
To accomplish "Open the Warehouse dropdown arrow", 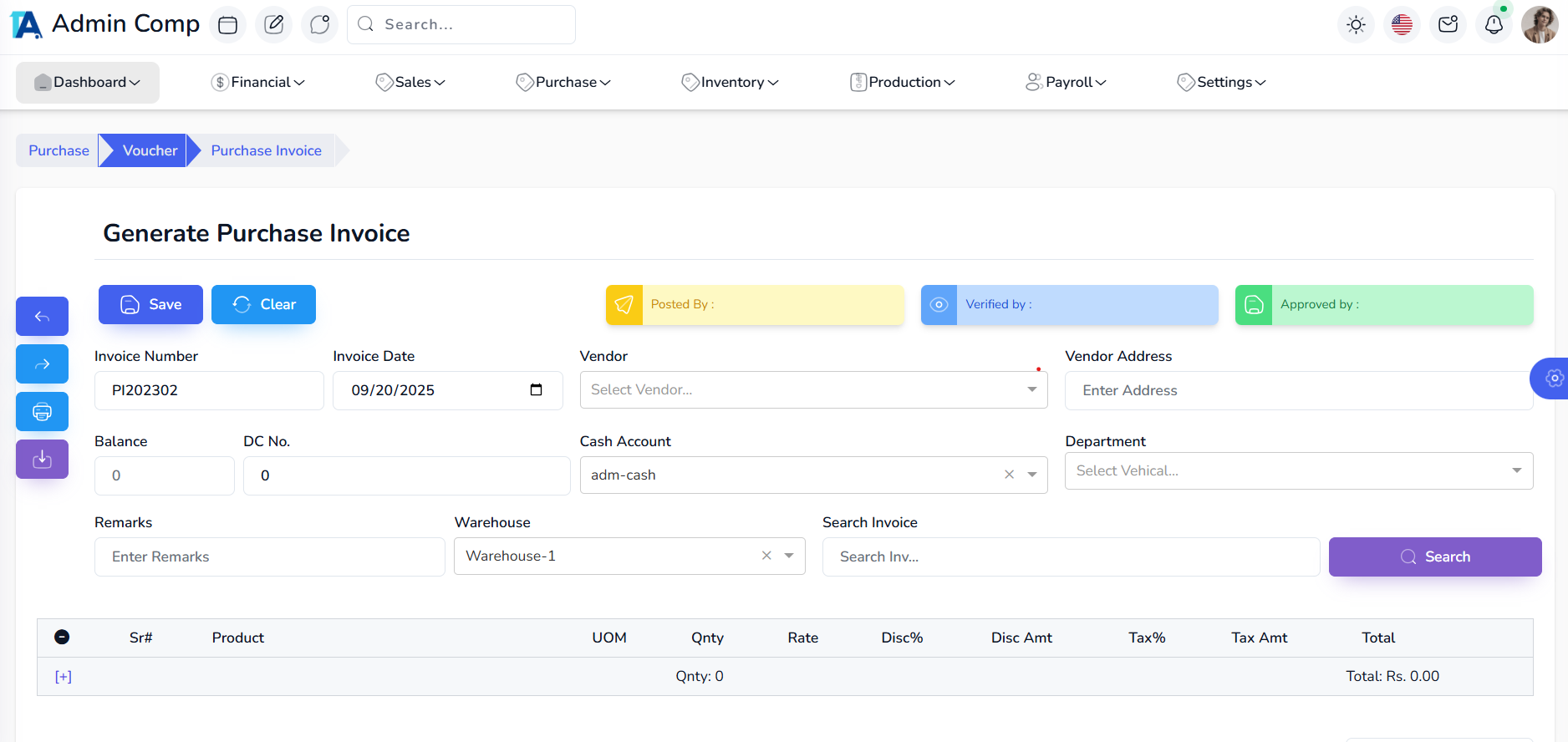I will tap(789, 556).
